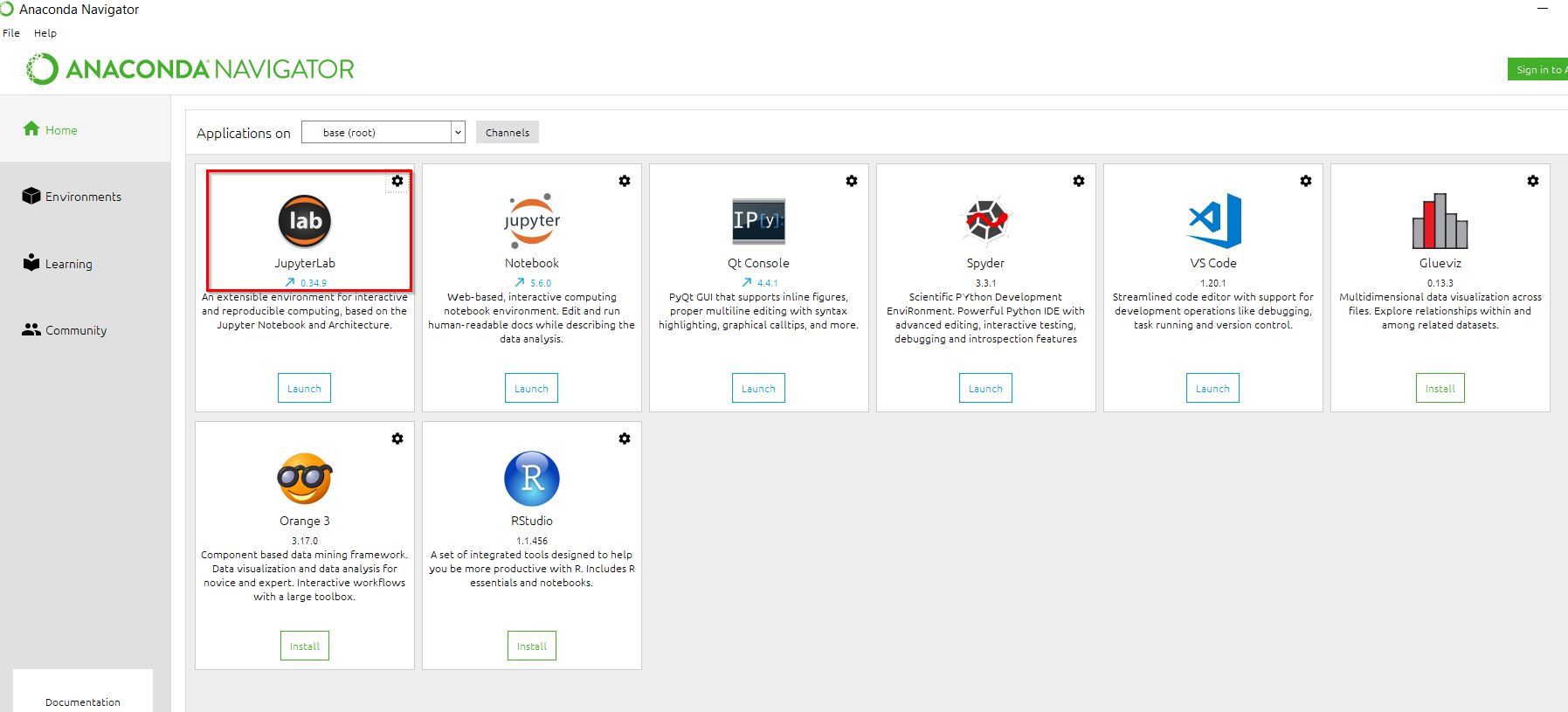The height and width of the screenshot is (712, 1568).
Task: Open the File menu
Action: pos(11,33)
